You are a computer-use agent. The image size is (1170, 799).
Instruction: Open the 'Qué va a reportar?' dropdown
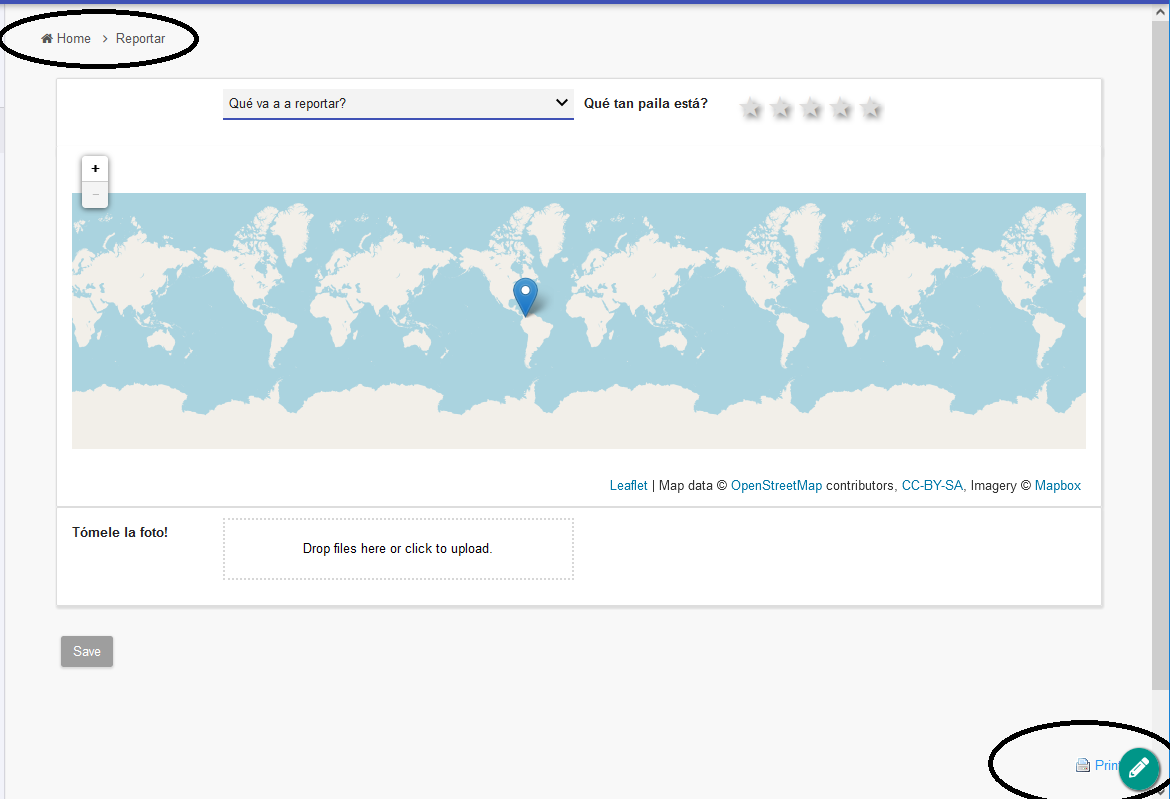398,103
